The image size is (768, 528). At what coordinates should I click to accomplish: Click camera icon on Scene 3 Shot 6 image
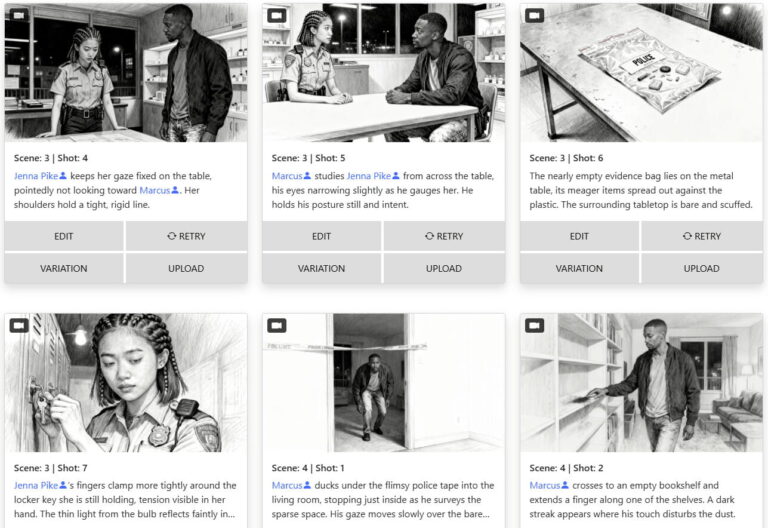click(535, 16)
